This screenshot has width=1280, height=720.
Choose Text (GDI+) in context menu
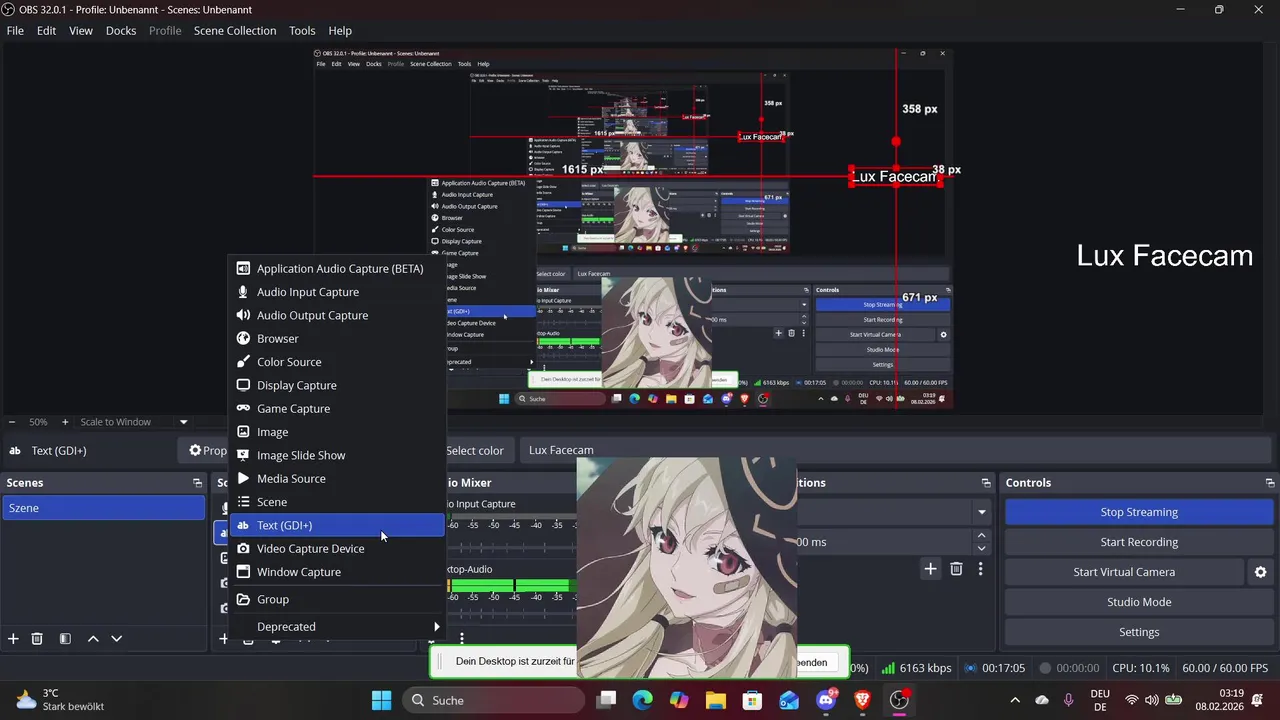338,525
